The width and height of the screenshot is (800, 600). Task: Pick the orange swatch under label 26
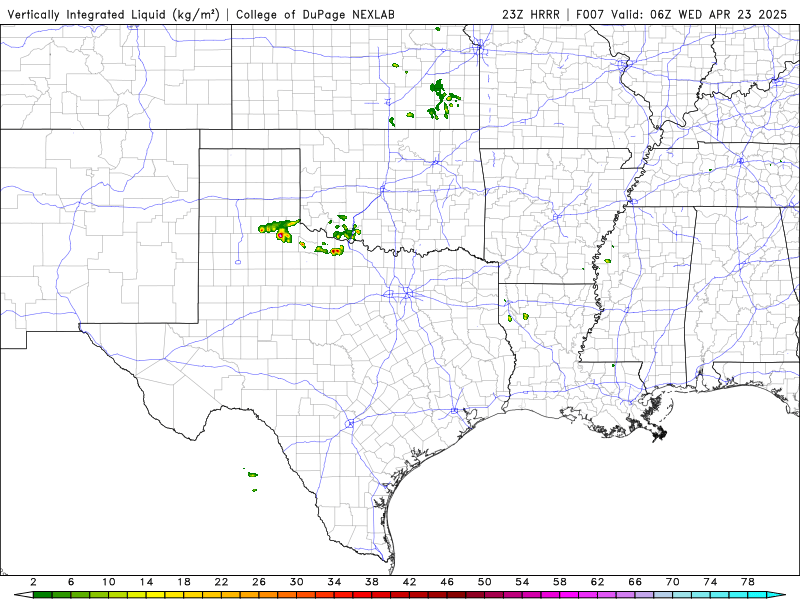pos(268,595)
